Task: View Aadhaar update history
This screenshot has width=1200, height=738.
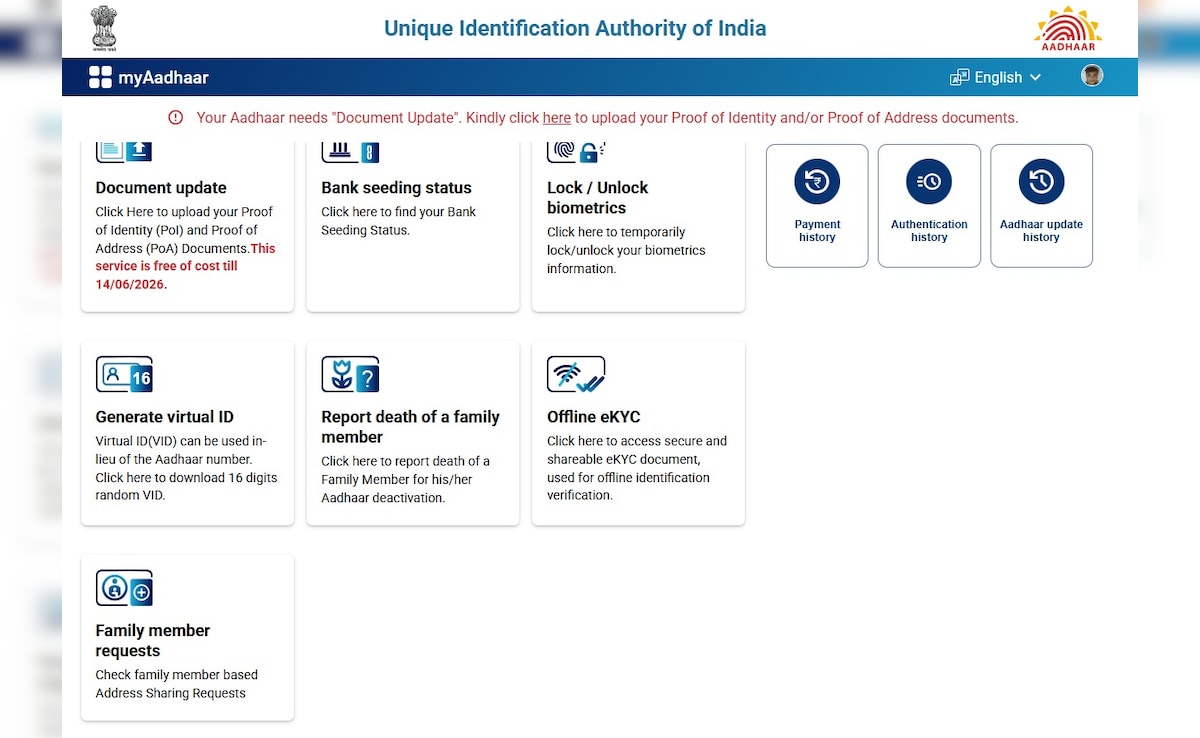Action: click(x=1041, y=206)
